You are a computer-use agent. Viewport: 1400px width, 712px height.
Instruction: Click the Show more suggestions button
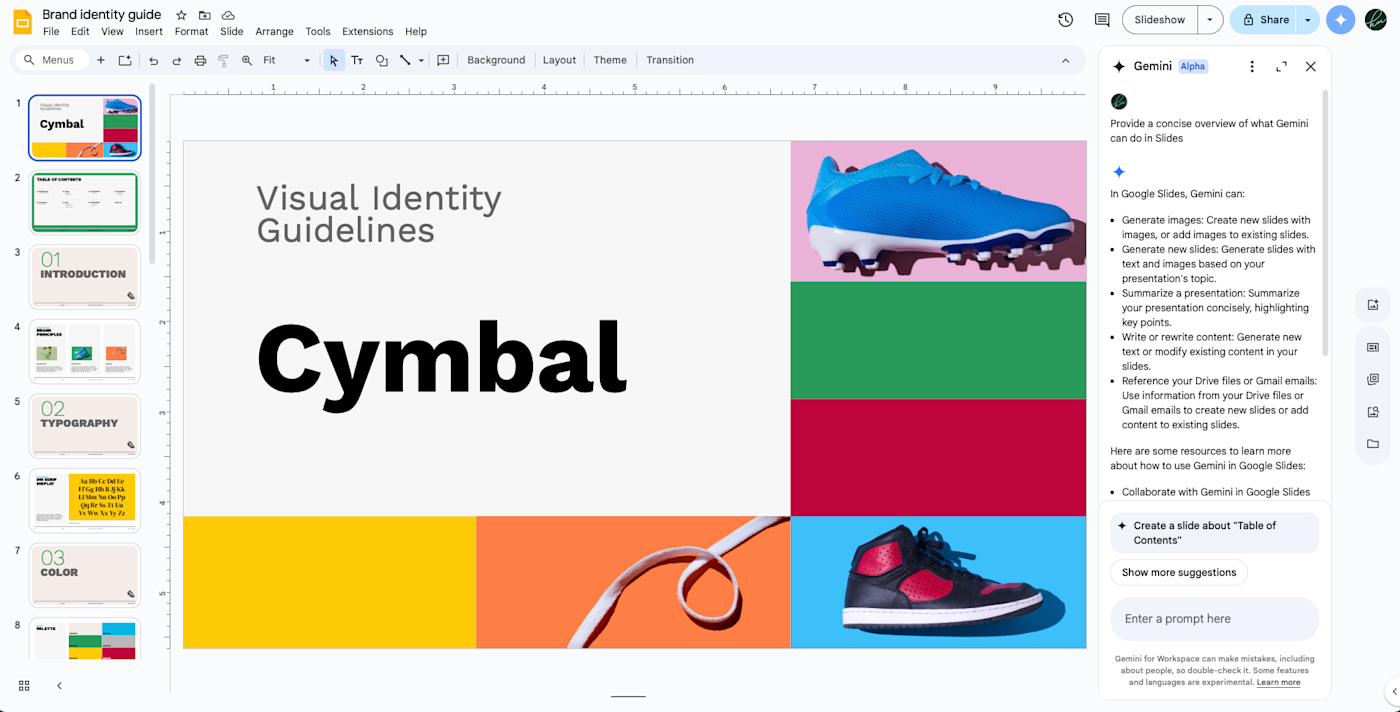1179,572
